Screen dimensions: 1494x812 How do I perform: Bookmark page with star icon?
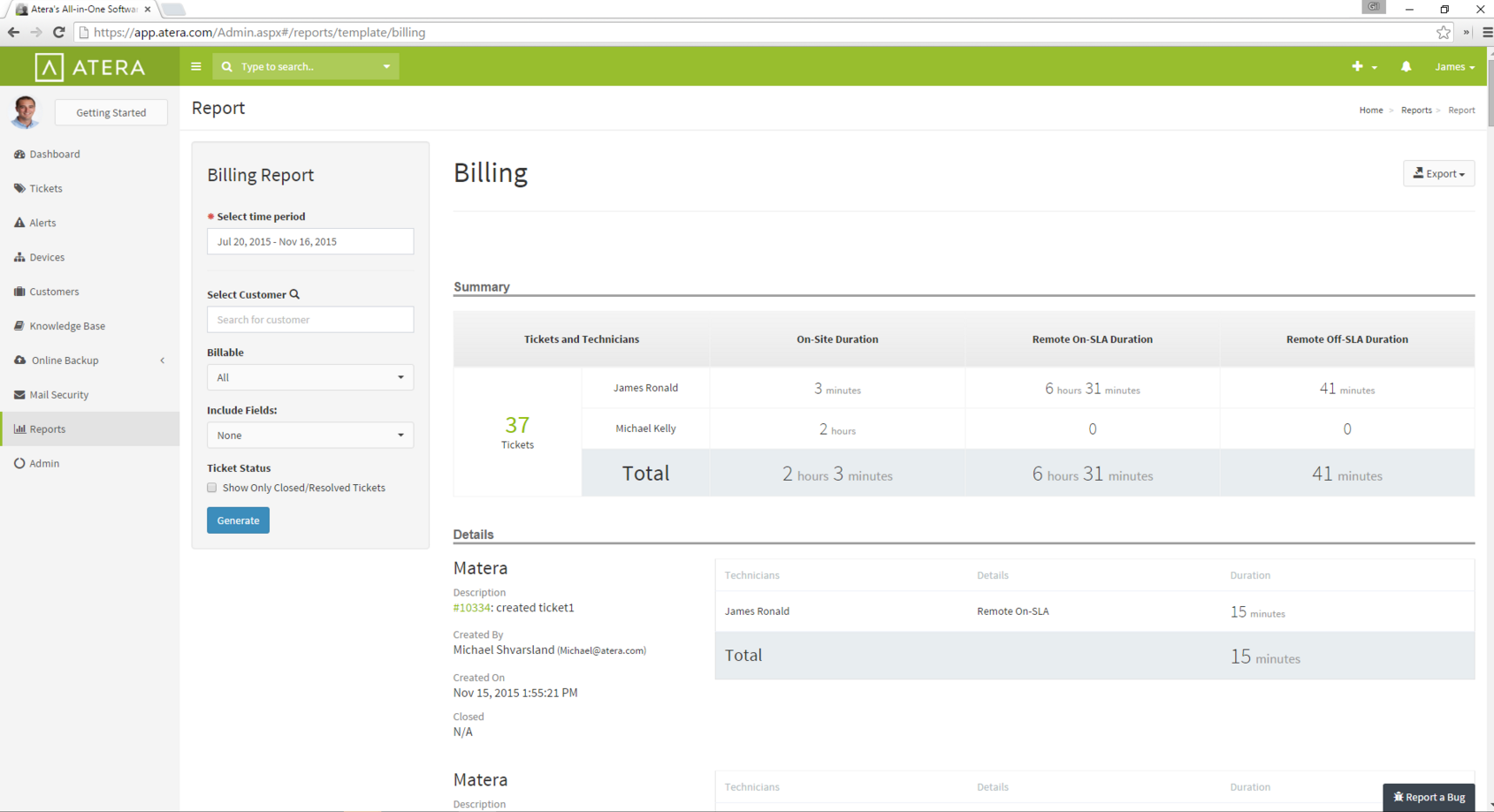pos(1444,33)
